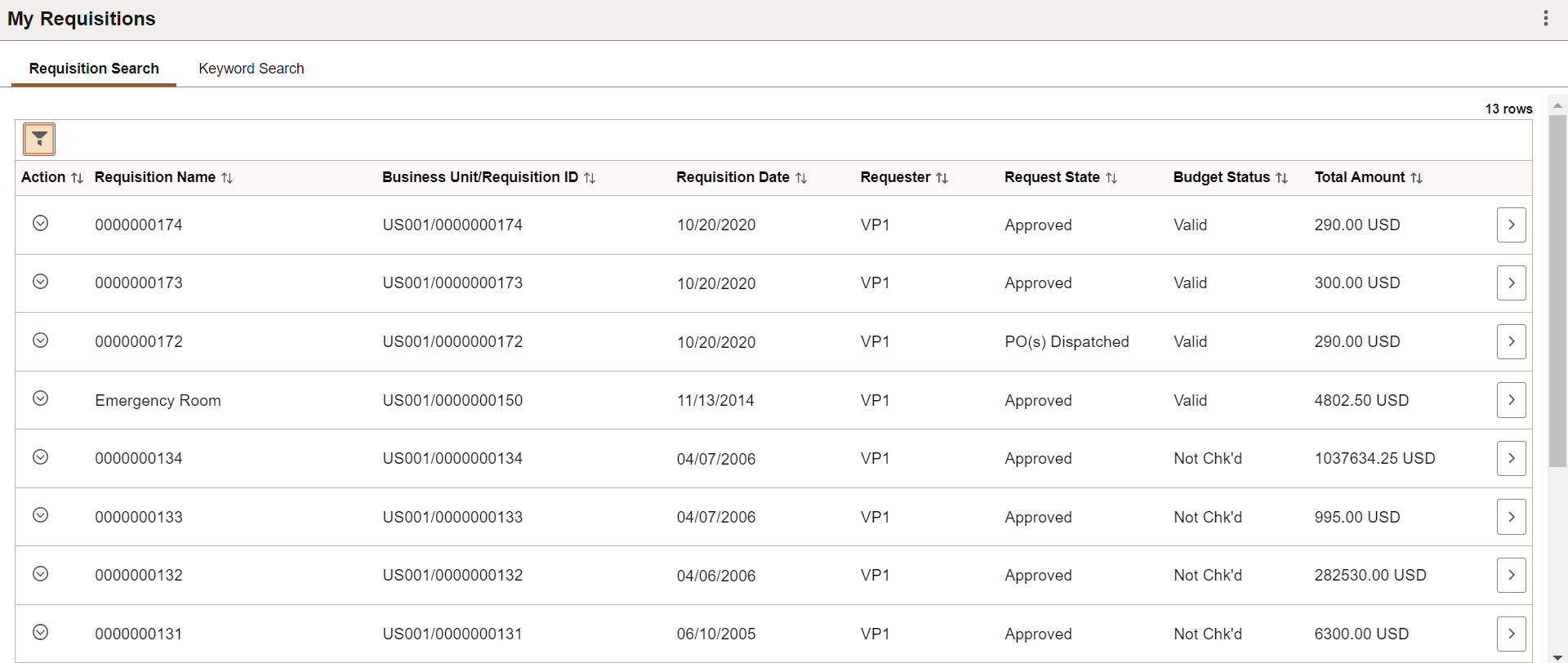Click the 4802.50 USD amount
Viewport: 1568px width, 663px height.
pos(1361,400)
